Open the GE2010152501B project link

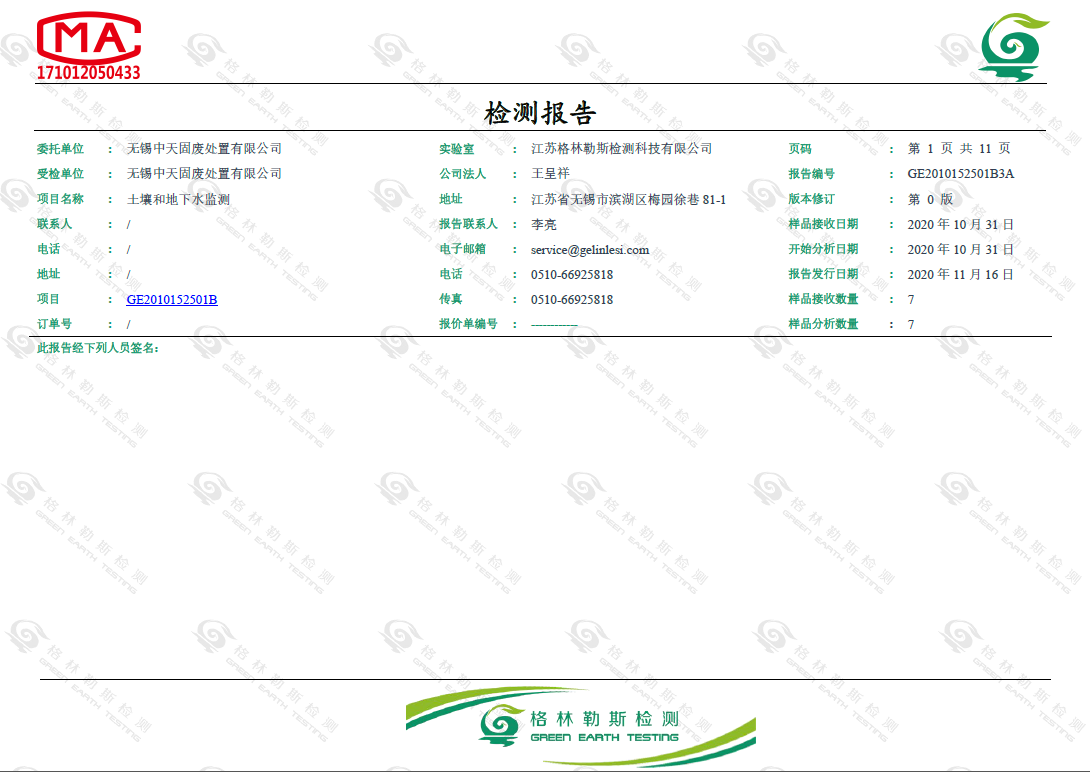[x=172, y=299]
